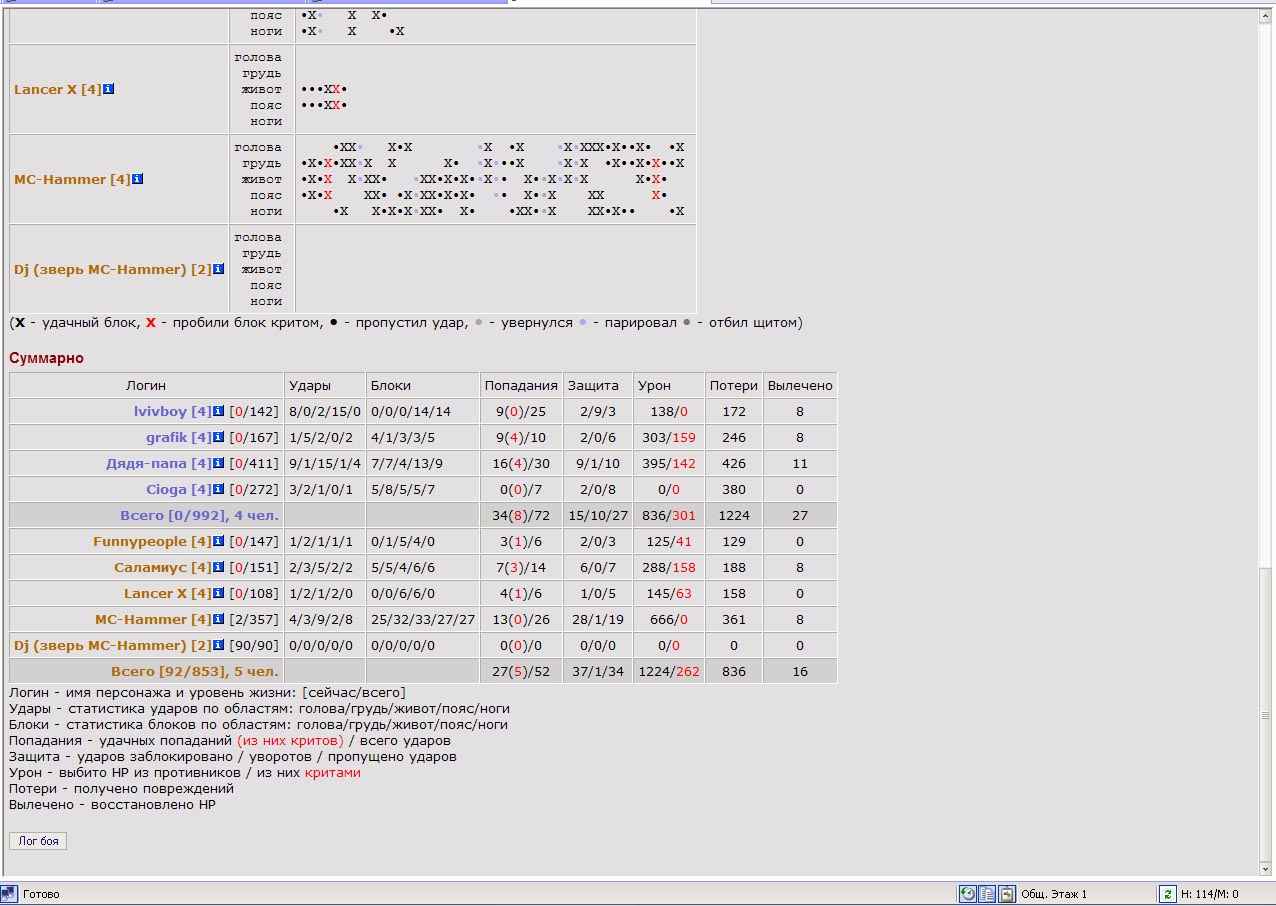Click info icon next to Cioga [4]
Screen dimensions: 1276x906
point(219,489)
